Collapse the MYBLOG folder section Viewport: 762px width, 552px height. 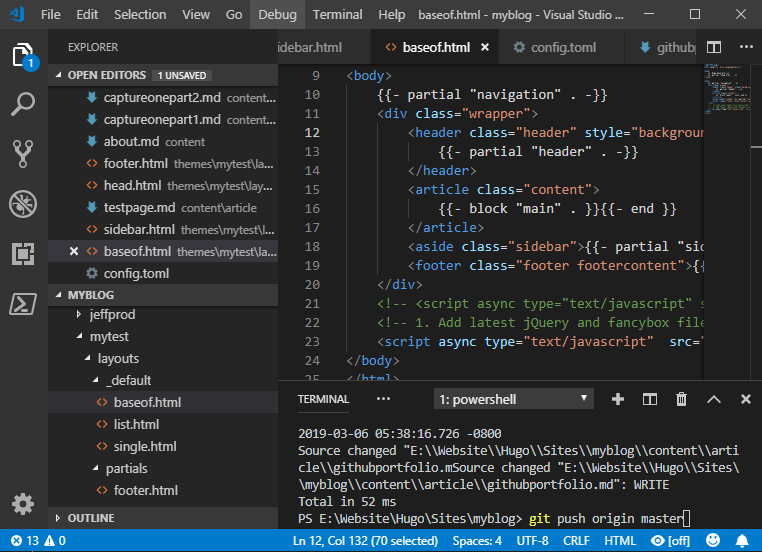coord(59,295)
